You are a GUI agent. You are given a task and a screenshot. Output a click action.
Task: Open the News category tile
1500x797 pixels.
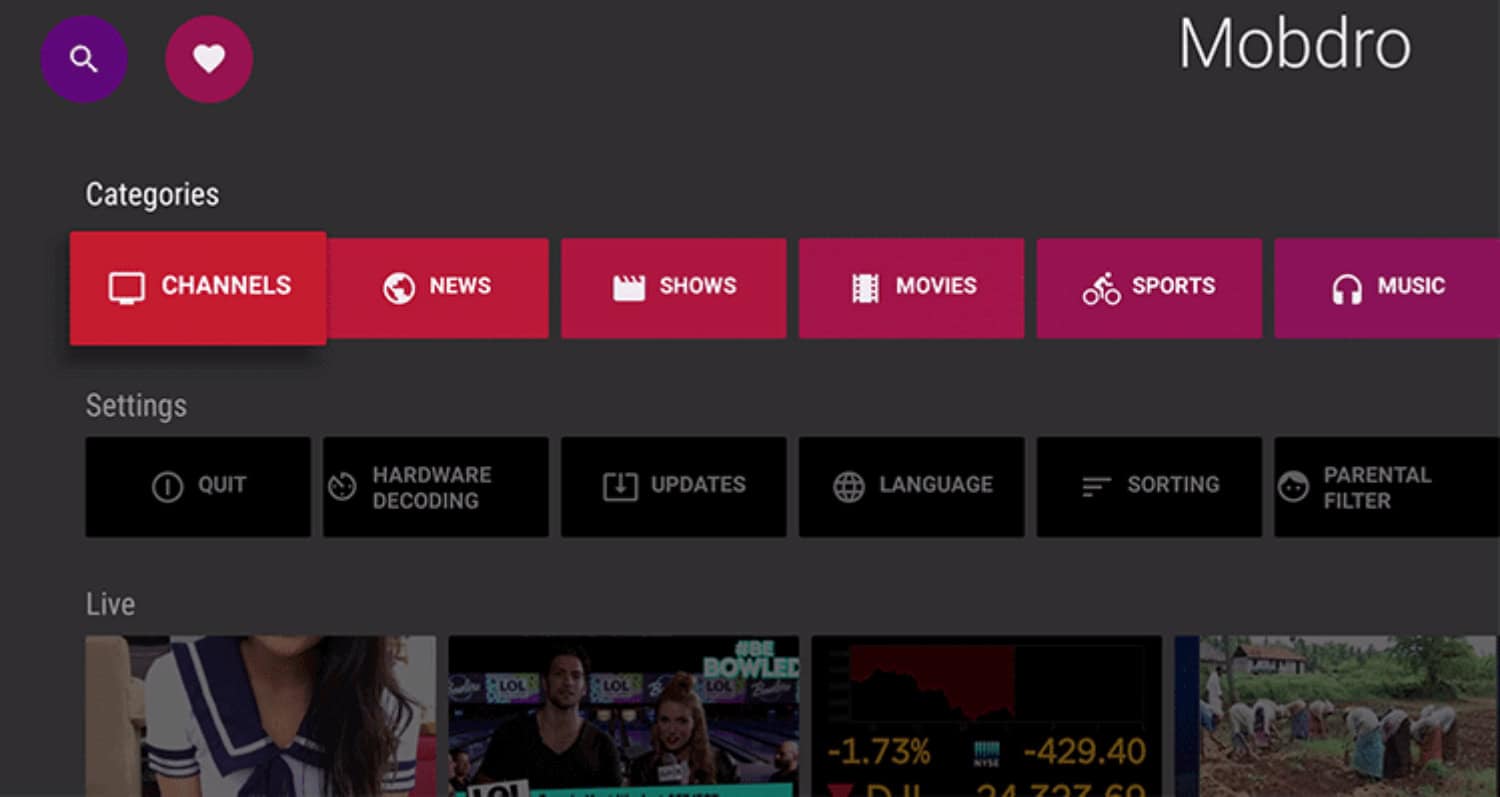438,288
